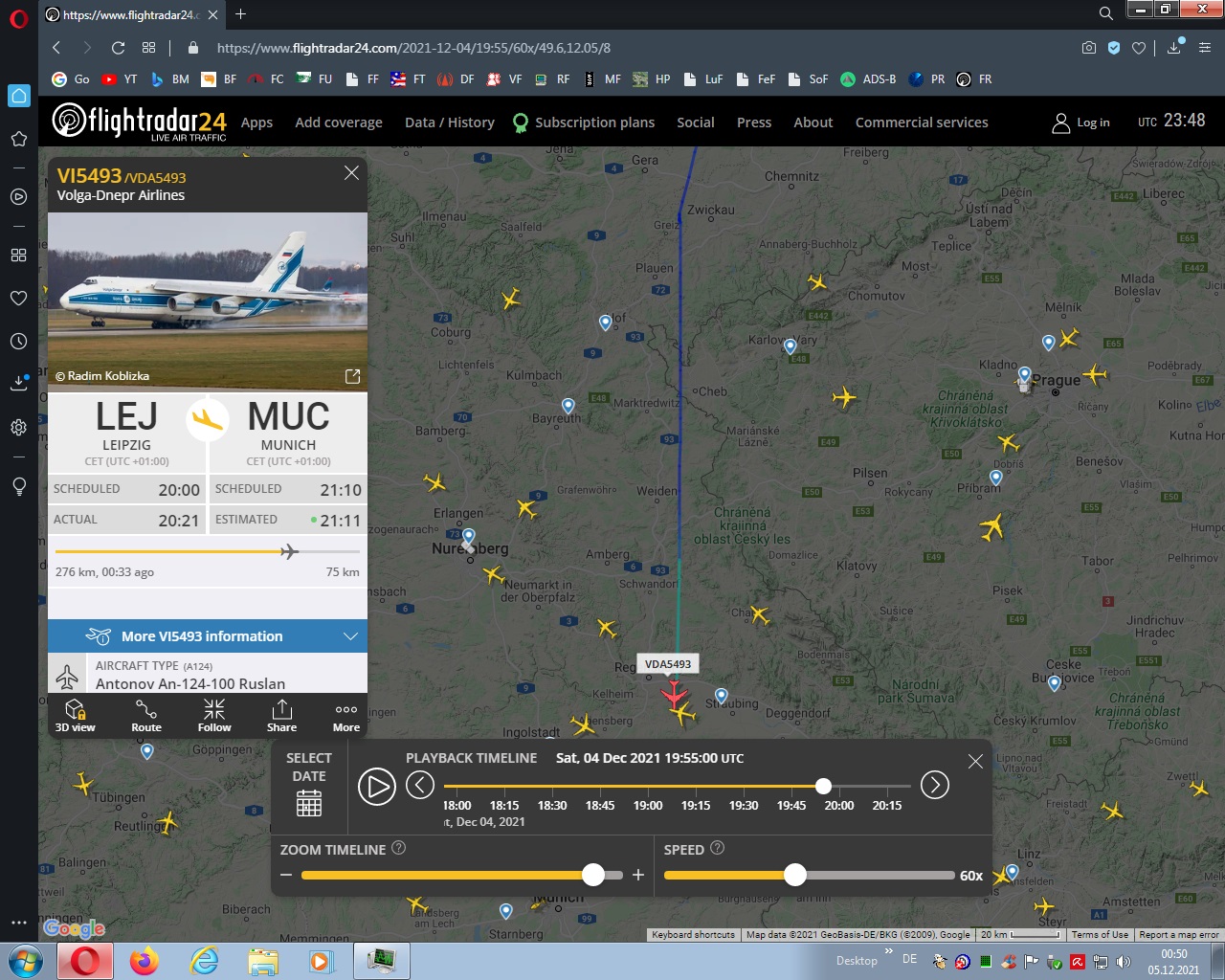Viewport: 1225px width, 980px height.
Task: Start playback with the play button
Action: click(x=376, y=787)
